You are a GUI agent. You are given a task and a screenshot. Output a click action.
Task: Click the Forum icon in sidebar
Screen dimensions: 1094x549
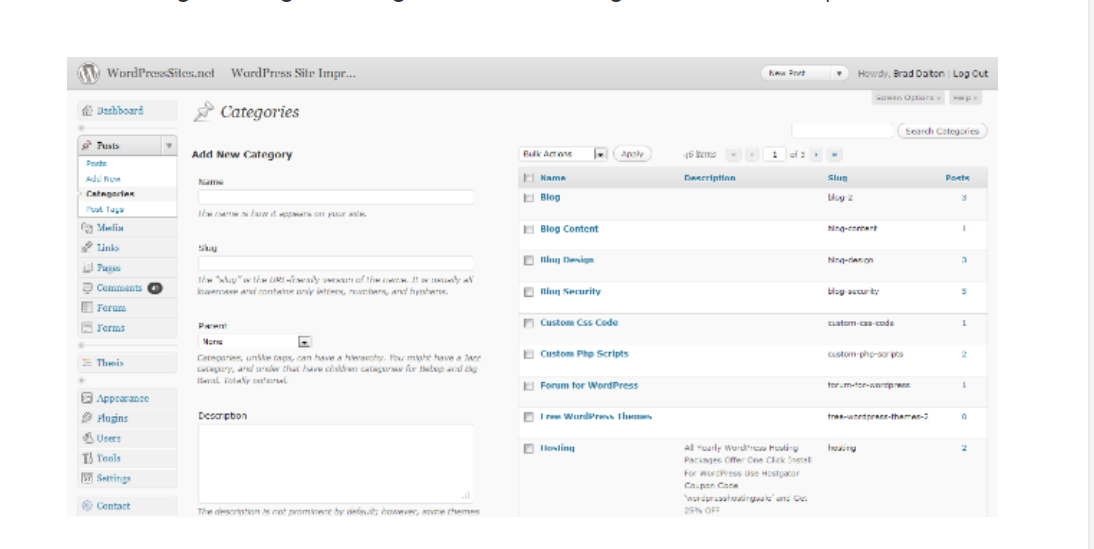pos(87,308)
